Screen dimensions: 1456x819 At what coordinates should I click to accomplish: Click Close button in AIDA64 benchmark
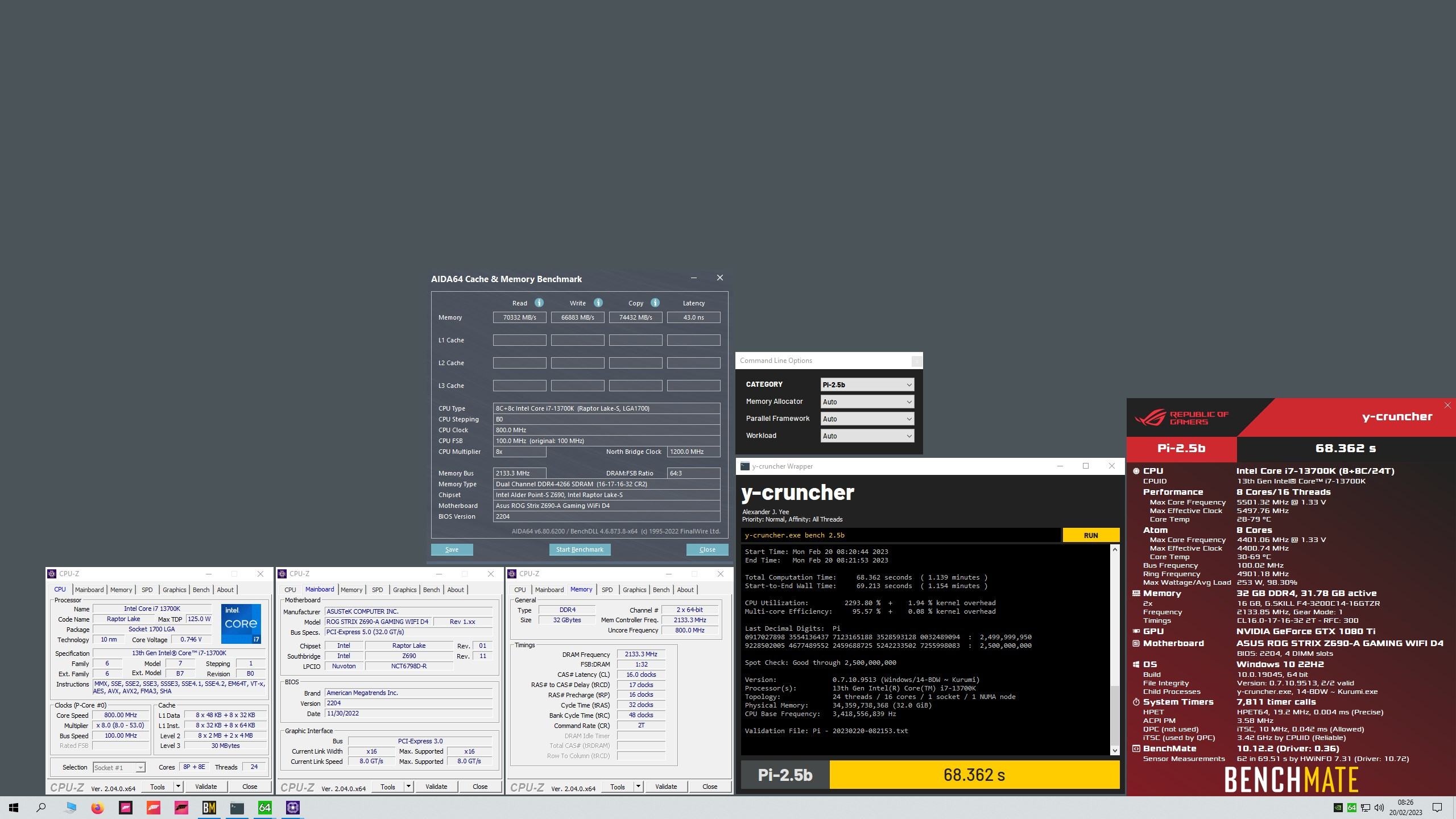[707, 549]
